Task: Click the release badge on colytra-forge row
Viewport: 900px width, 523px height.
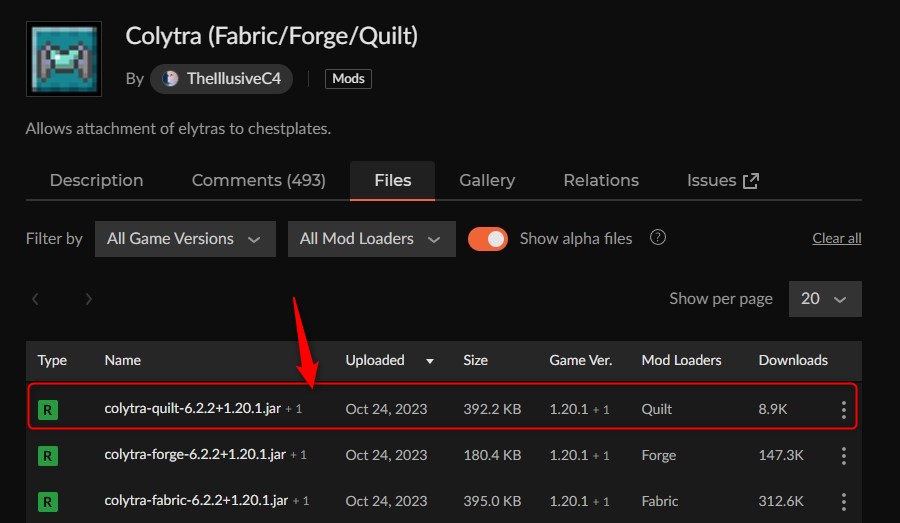Action: pyautogui.click(x=48, y=456)
